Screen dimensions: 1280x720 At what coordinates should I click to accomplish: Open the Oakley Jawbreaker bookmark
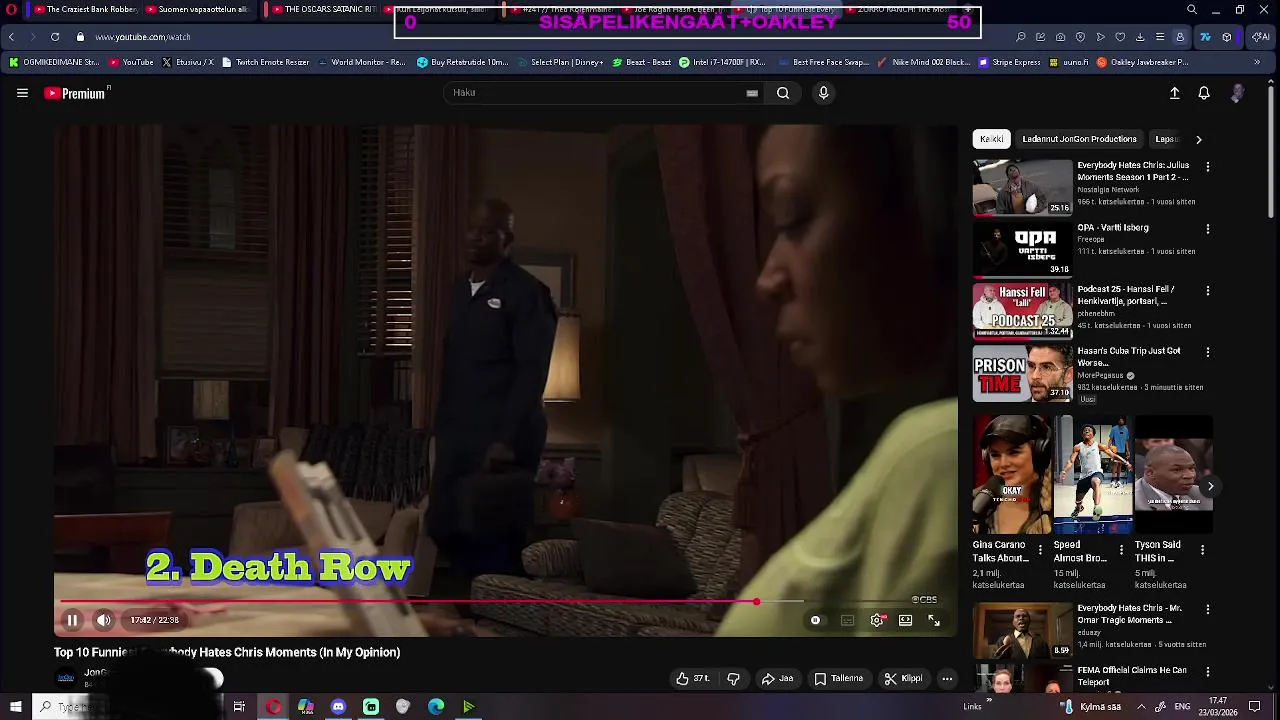(1142, 62)
